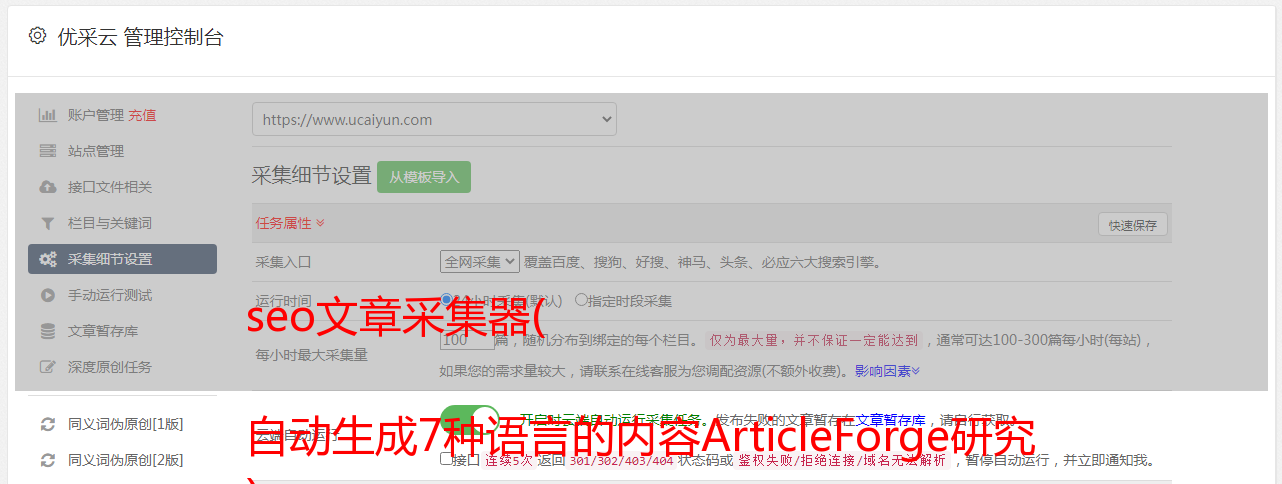
Task: Open the site URL dropdown https://www.ucaiyun.com
Action: pos(434,119)
